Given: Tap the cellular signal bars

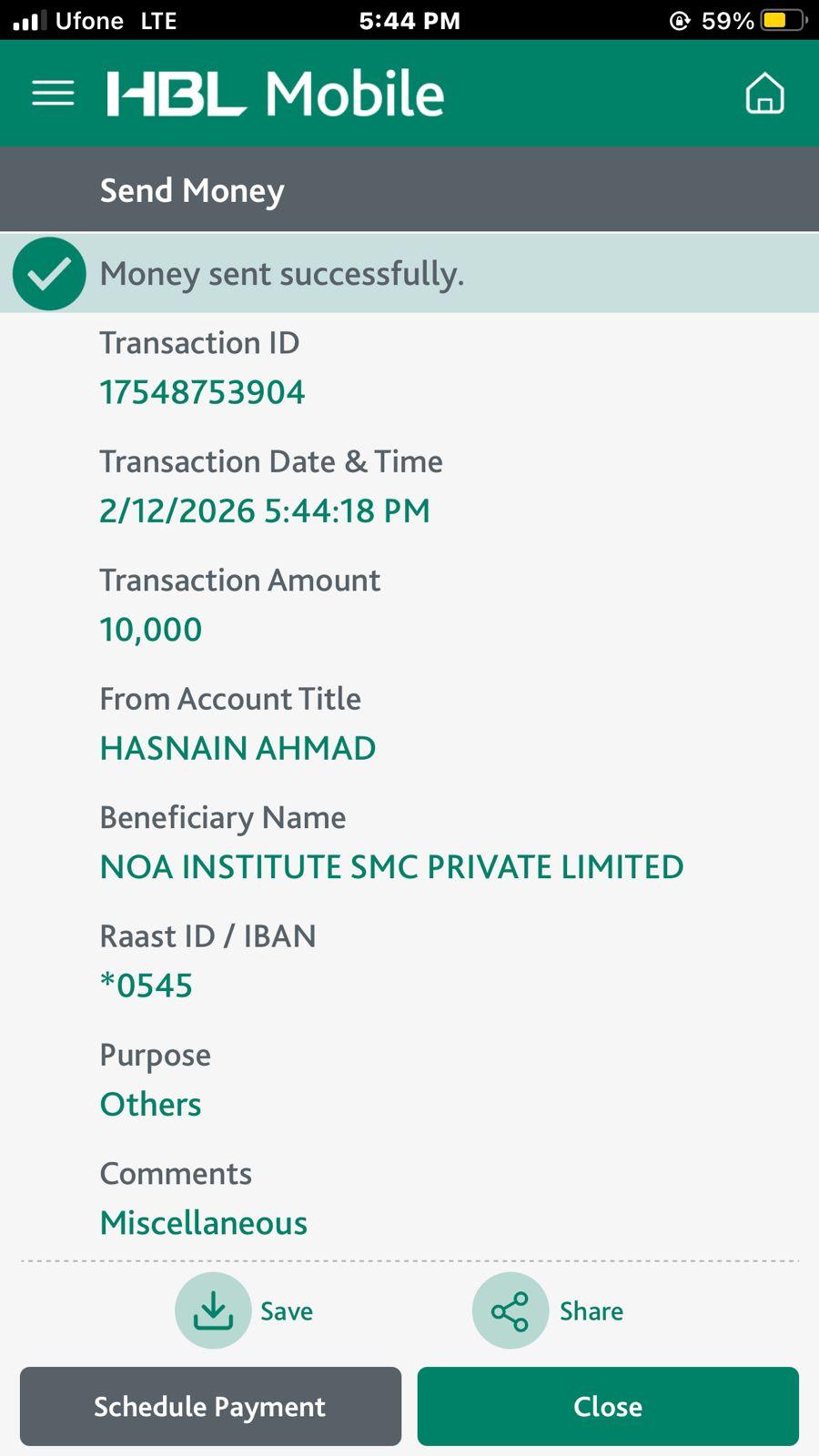Looking at the screenshot, I should [29, 21].
